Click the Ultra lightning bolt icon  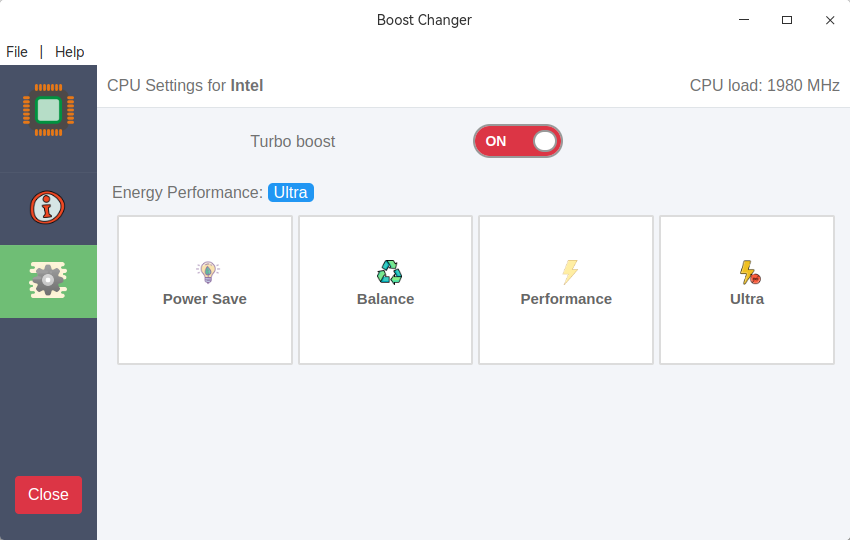coord(749,272)
